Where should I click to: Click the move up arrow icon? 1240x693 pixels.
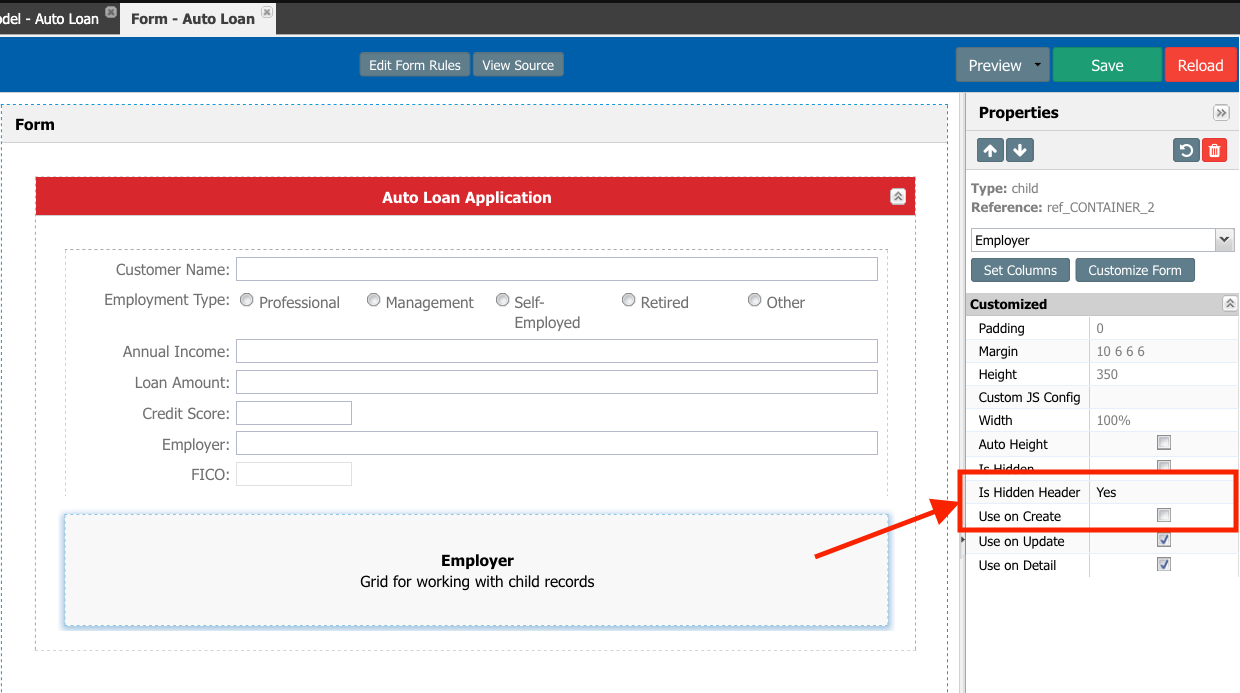pos(990,151)
